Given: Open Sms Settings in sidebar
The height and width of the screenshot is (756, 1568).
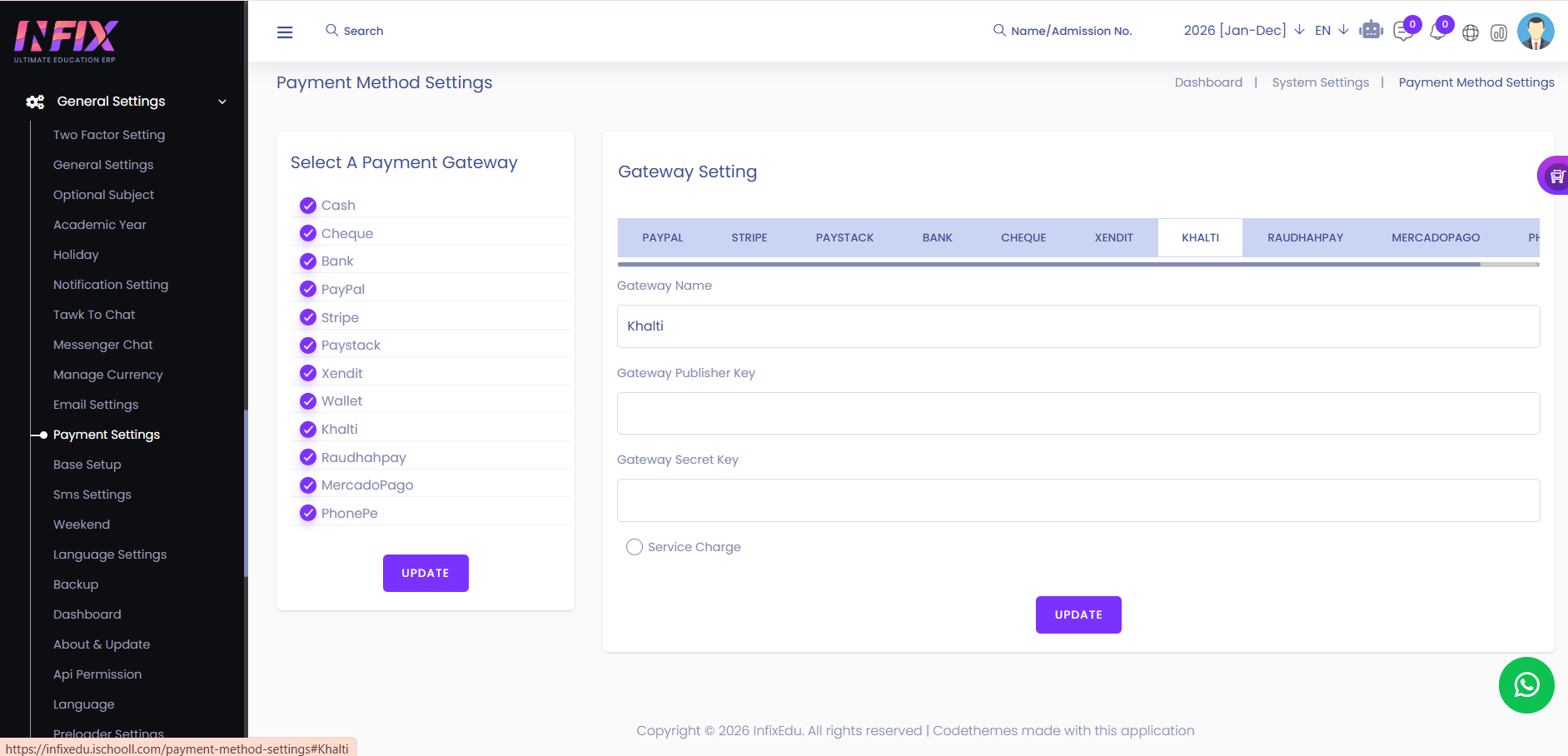Looking at the screenshot, I should [92, 495].
